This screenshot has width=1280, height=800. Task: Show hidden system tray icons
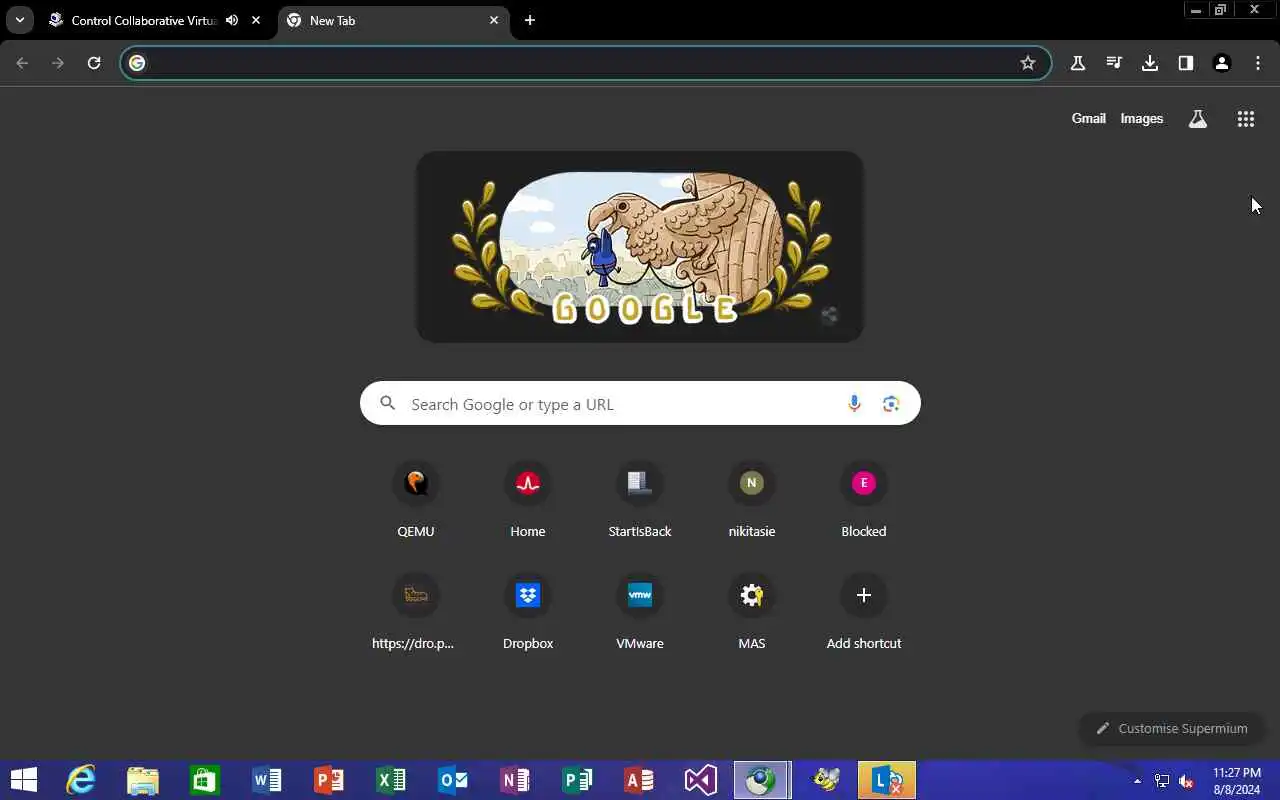(x=1137, y=780)
